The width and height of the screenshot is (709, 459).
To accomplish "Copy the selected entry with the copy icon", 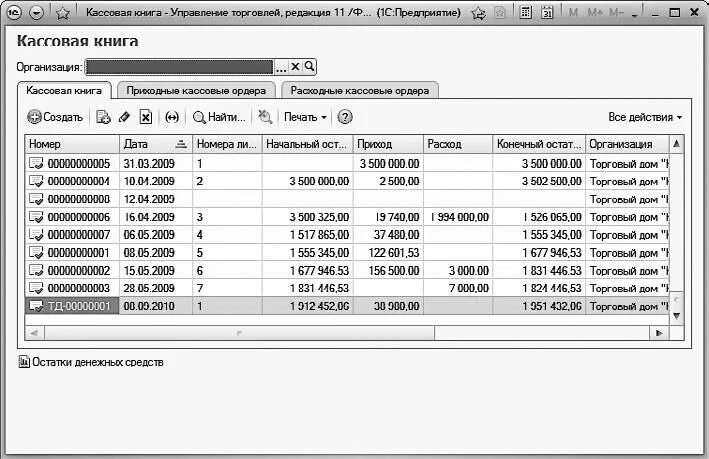I will click(103, 117).
